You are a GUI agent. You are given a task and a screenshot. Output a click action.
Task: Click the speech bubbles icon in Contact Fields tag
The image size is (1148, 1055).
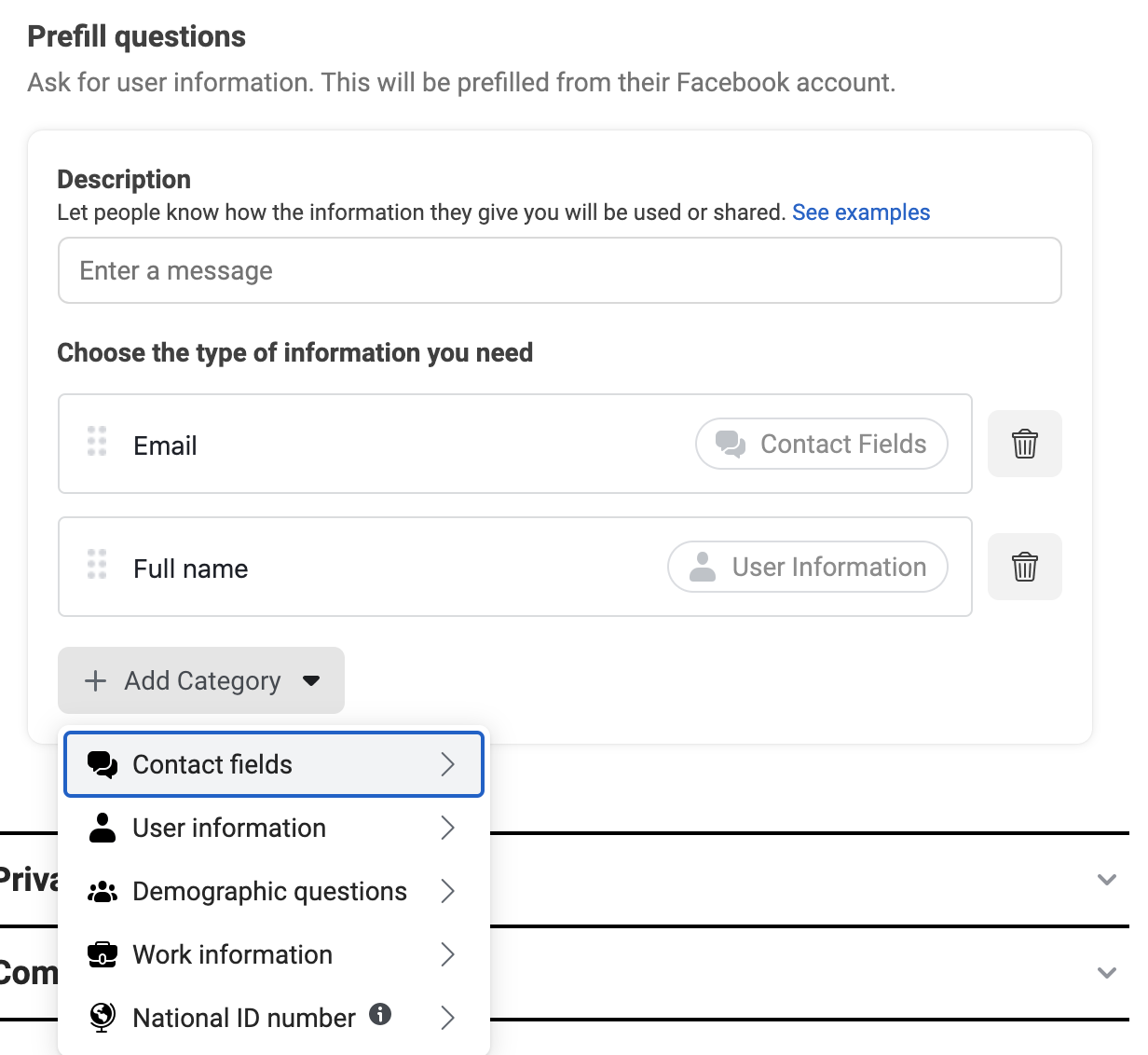click(731, 445)
